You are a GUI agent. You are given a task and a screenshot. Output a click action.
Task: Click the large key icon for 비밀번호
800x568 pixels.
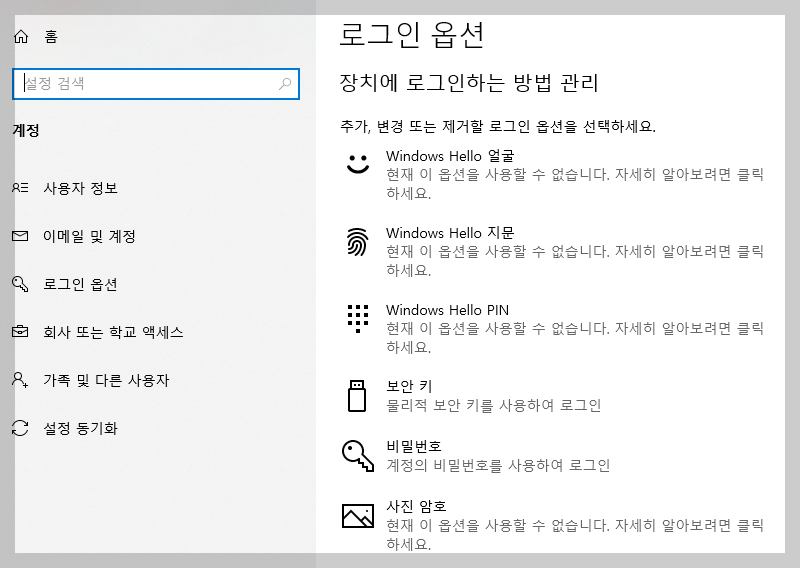point(358,455)
